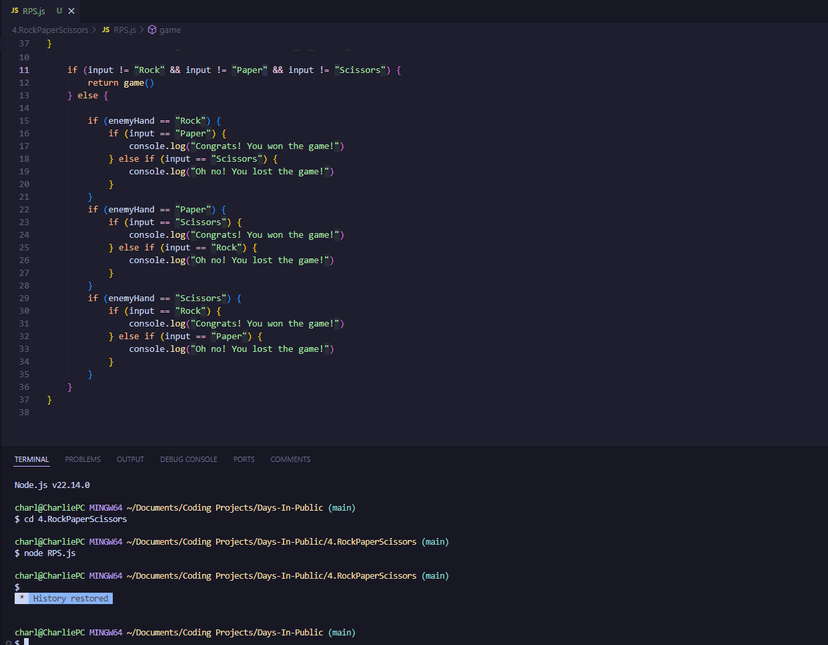Screen dimensions: 828x645
Task: Open the PROBLEMS panel tab
Action: coord(83,459)
